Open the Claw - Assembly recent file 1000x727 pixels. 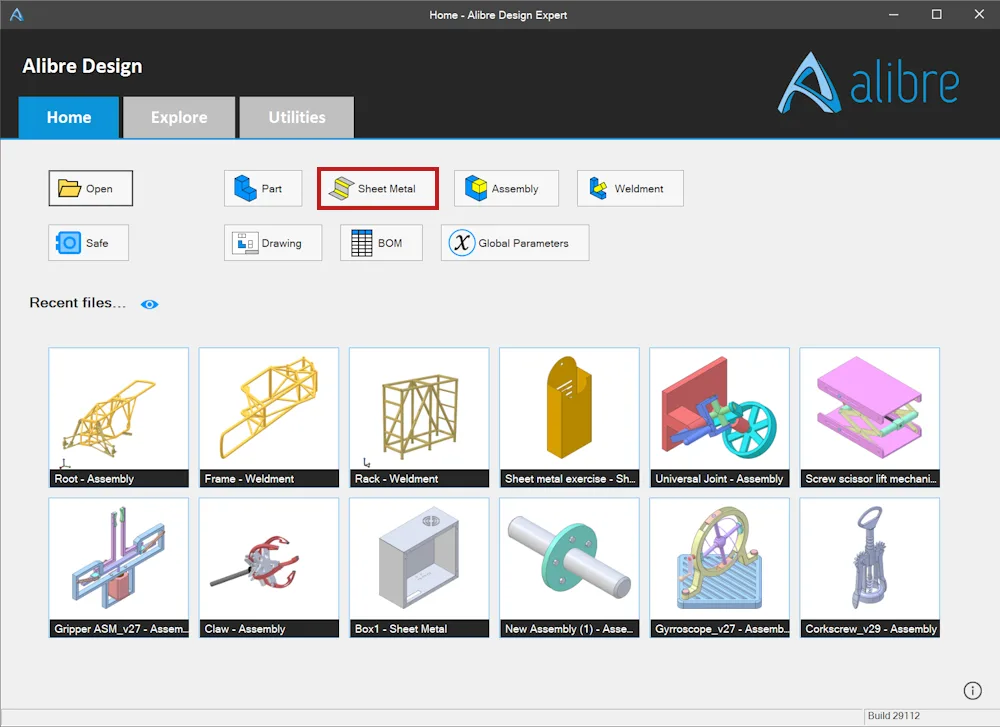(x=269, y=568)
